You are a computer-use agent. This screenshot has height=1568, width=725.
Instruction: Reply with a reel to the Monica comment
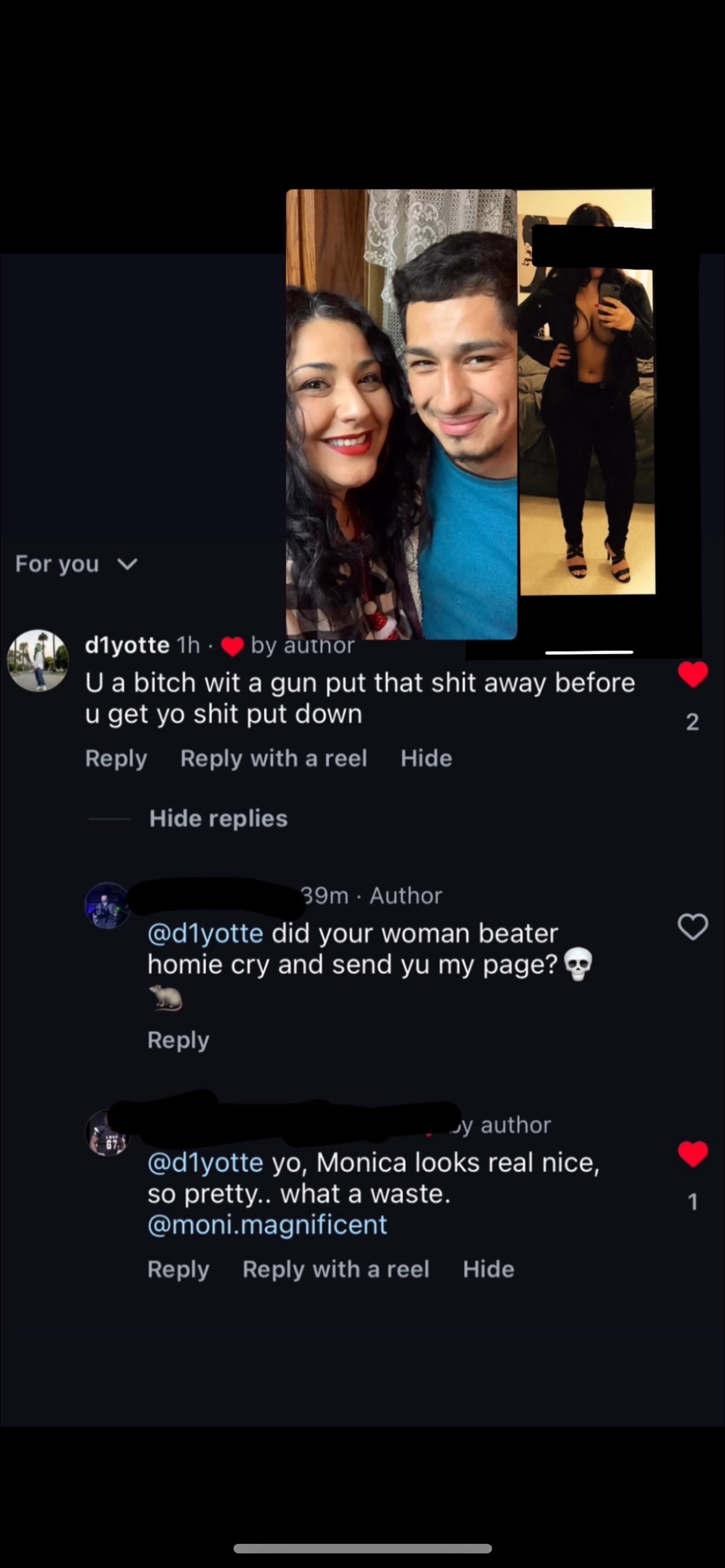pos(336,1270)
